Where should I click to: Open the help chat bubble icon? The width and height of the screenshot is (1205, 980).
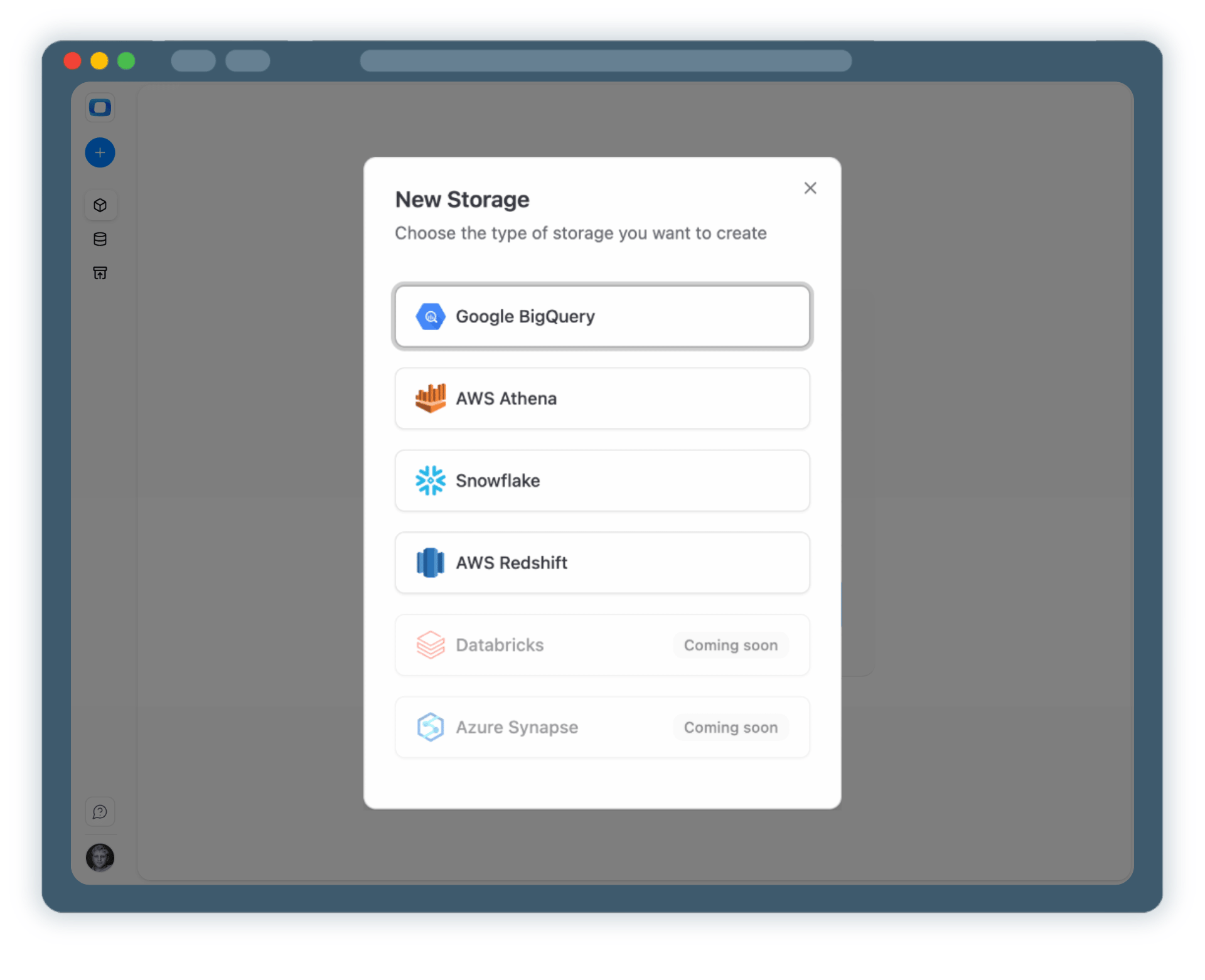100,812
